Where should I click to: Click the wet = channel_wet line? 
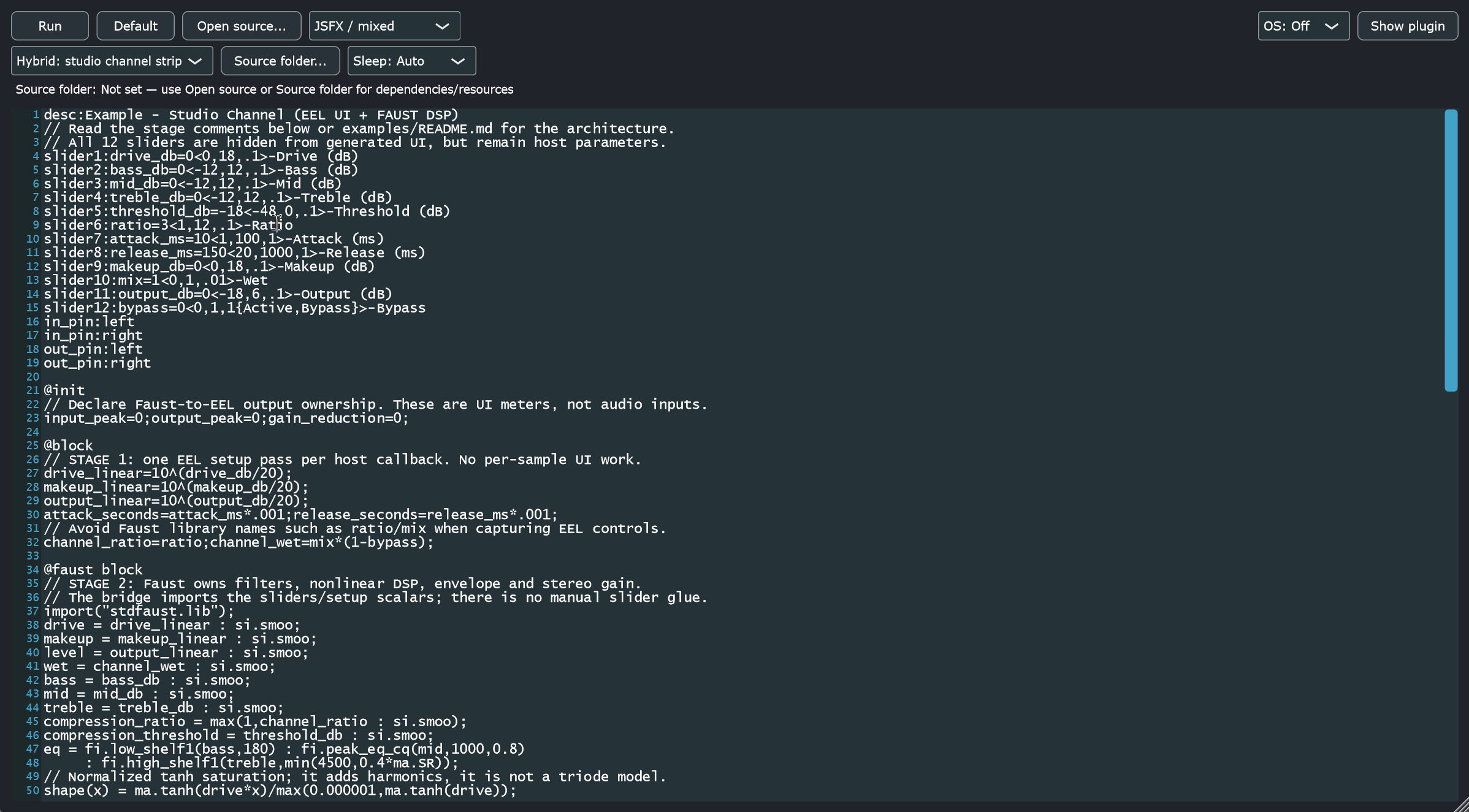pyautogui.click(x=159, y=666)
